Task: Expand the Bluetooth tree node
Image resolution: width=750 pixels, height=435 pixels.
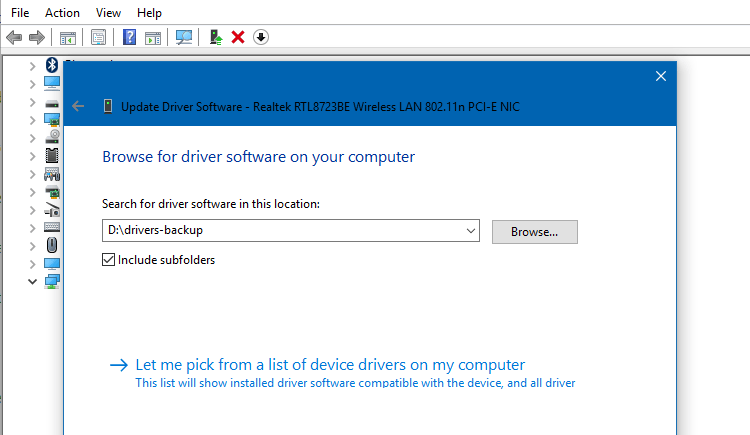Action: tap(33, 65)
